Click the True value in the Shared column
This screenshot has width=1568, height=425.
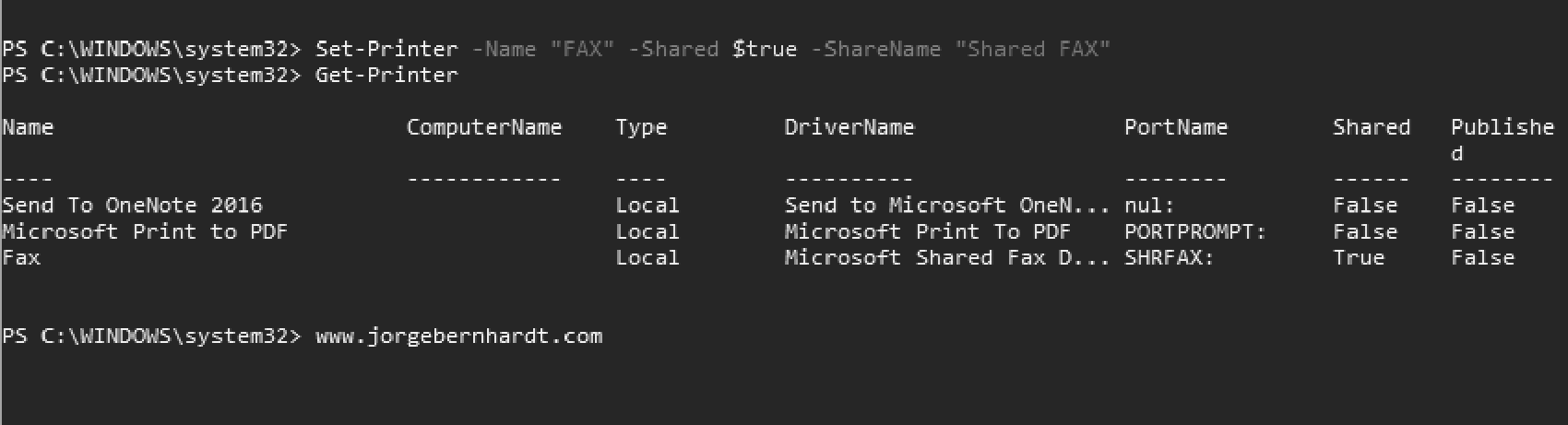pos(1358,258)
